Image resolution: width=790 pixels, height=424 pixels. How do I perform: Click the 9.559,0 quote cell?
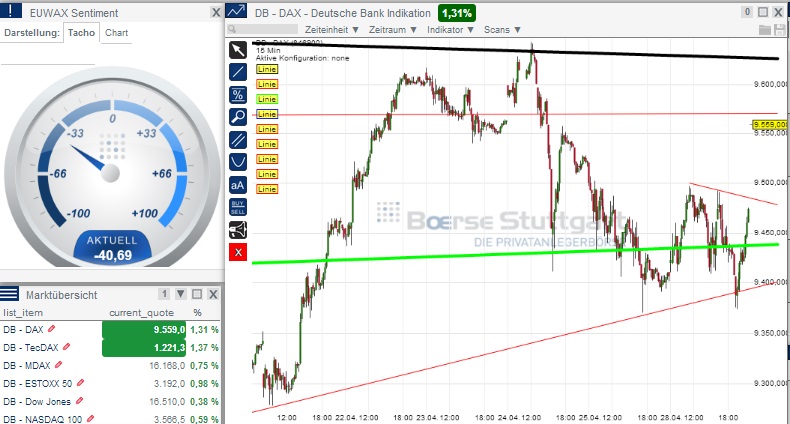(x=144, y=329)
